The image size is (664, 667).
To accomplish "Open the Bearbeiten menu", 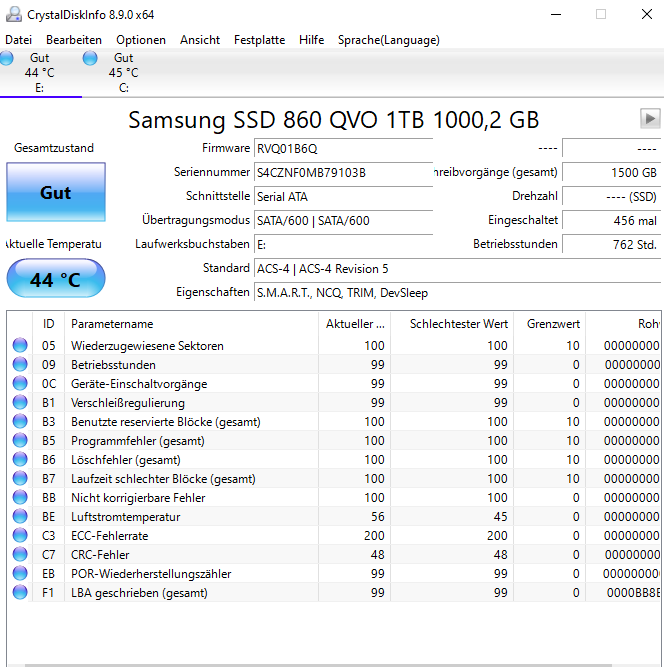I will [x=74, y=40].
